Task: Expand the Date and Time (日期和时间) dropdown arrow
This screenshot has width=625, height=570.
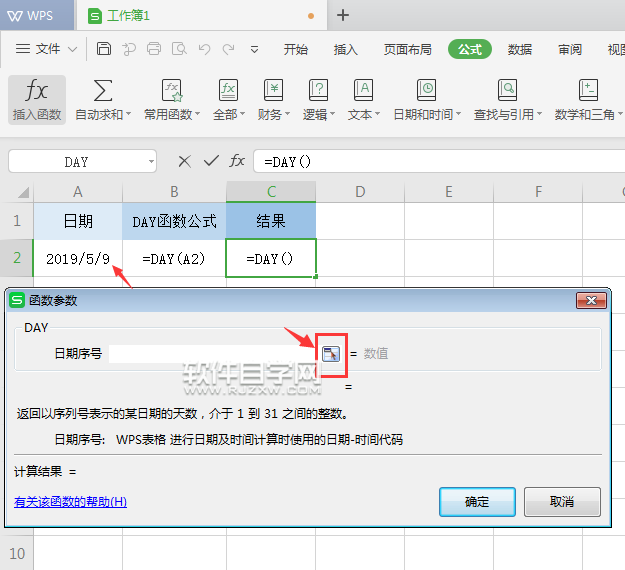Action: tap(458, 114)
